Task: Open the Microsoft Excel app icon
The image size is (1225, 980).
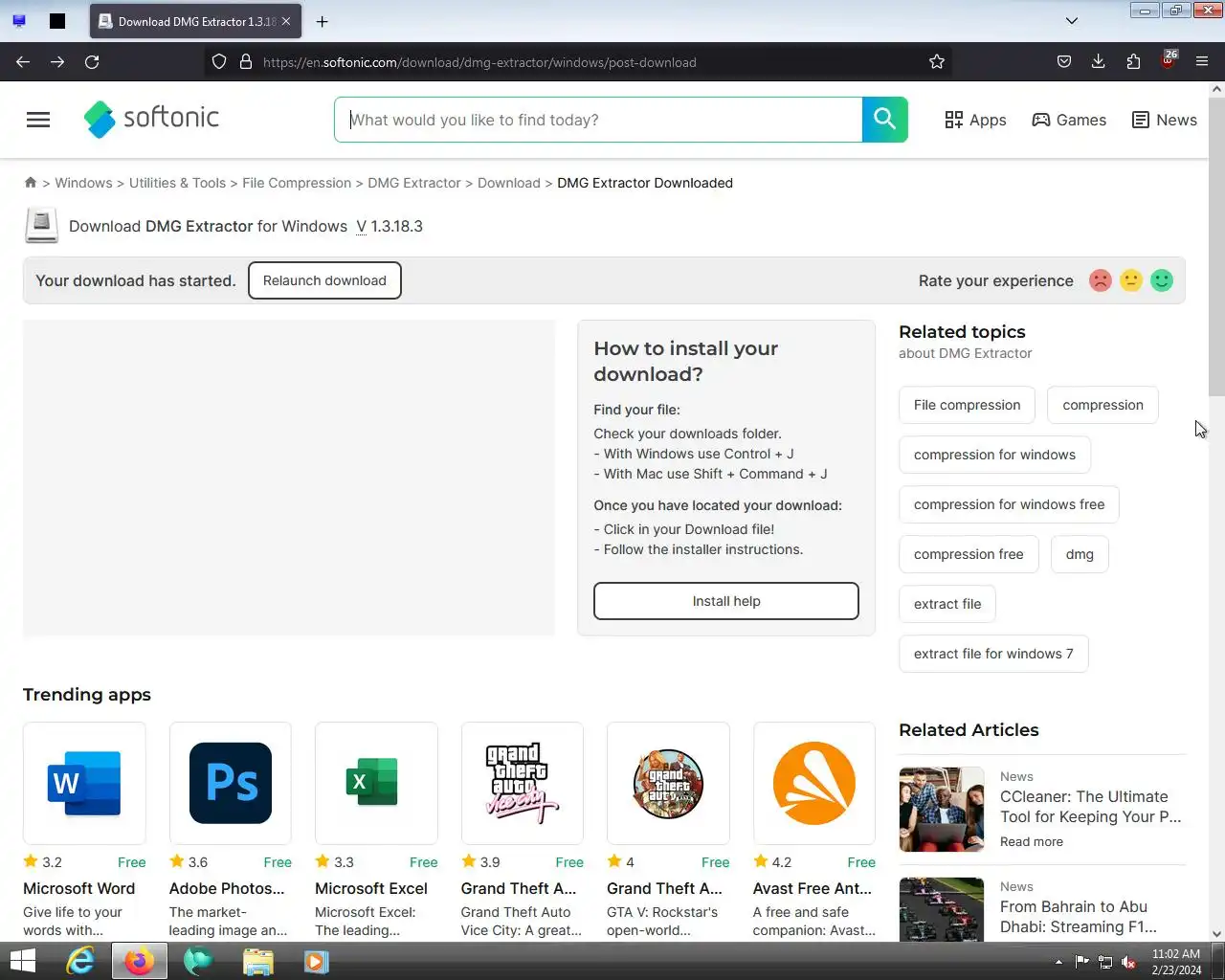Action: [x=376, y=783]
